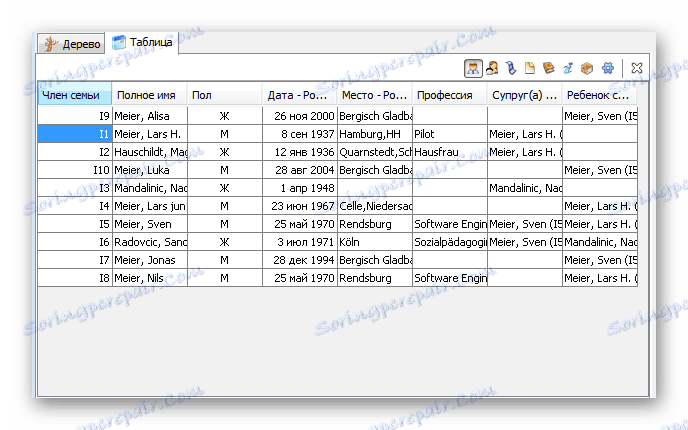
Task: Click birth date 12 янв 1936
Action: click(300, 152)
